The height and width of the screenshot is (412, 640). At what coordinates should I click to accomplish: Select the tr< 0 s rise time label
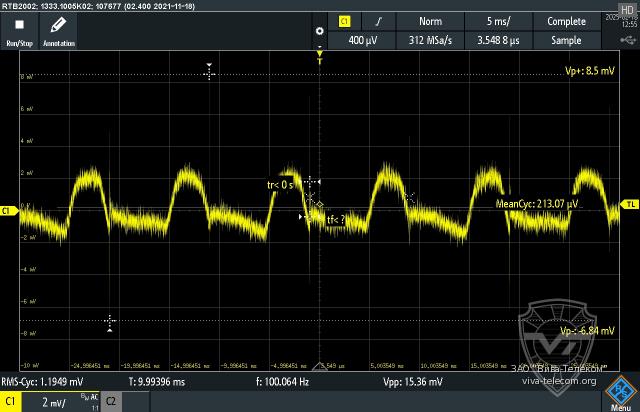pyautogui.click(x=280, y=185)
